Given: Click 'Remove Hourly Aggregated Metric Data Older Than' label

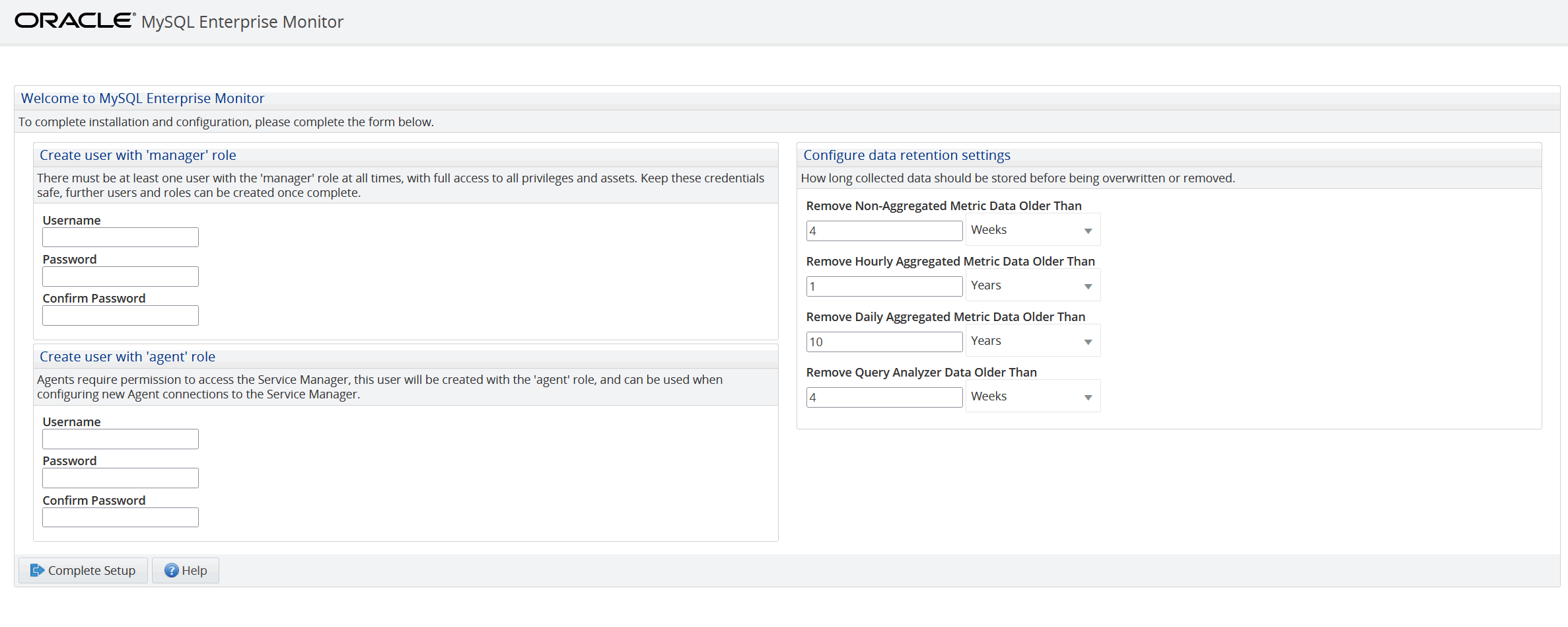Looking at the screenshot, I should [x=950, y=262].
